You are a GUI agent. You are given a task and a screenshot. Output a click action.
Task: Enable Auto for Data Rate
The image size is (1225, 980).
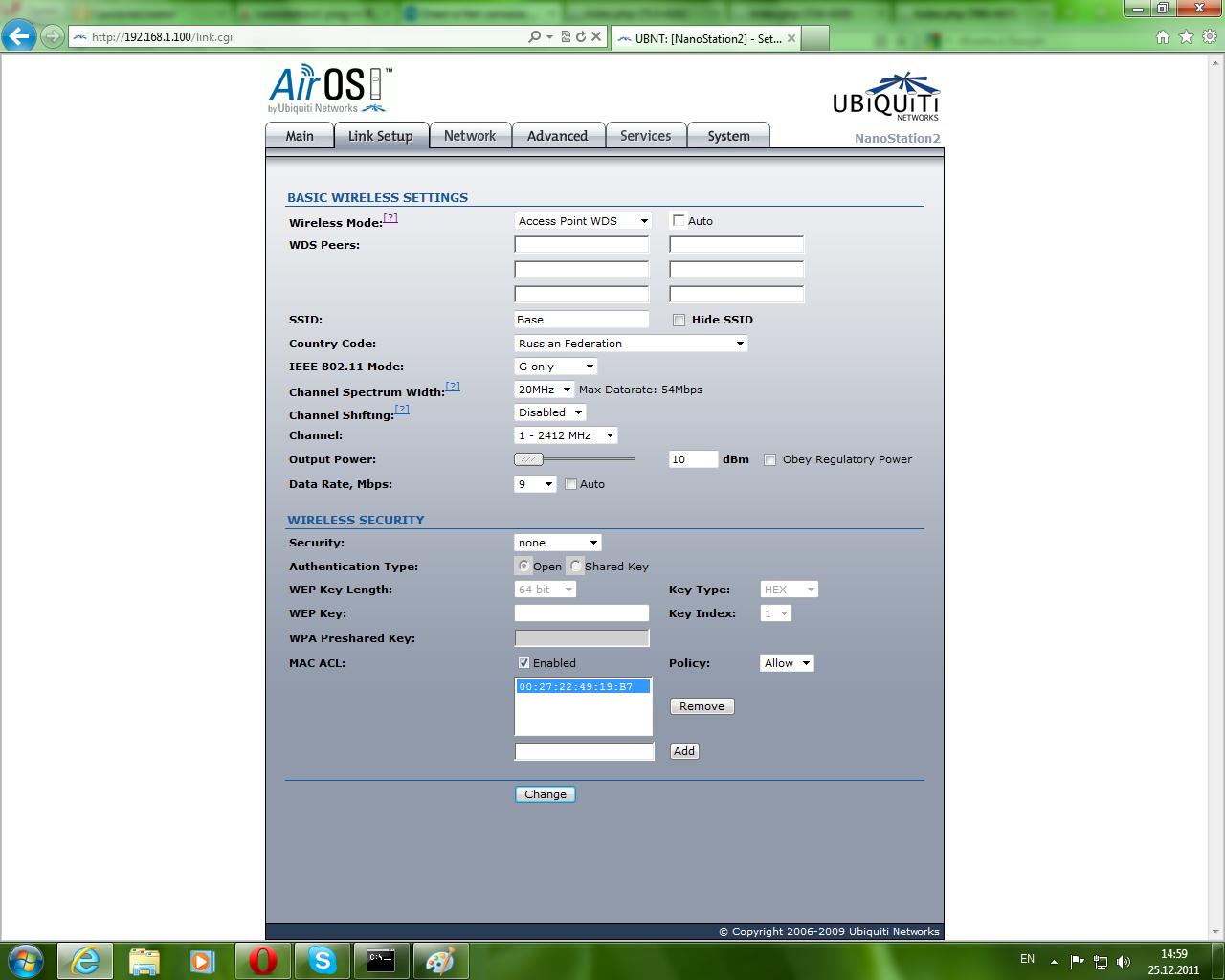point(570,484)
